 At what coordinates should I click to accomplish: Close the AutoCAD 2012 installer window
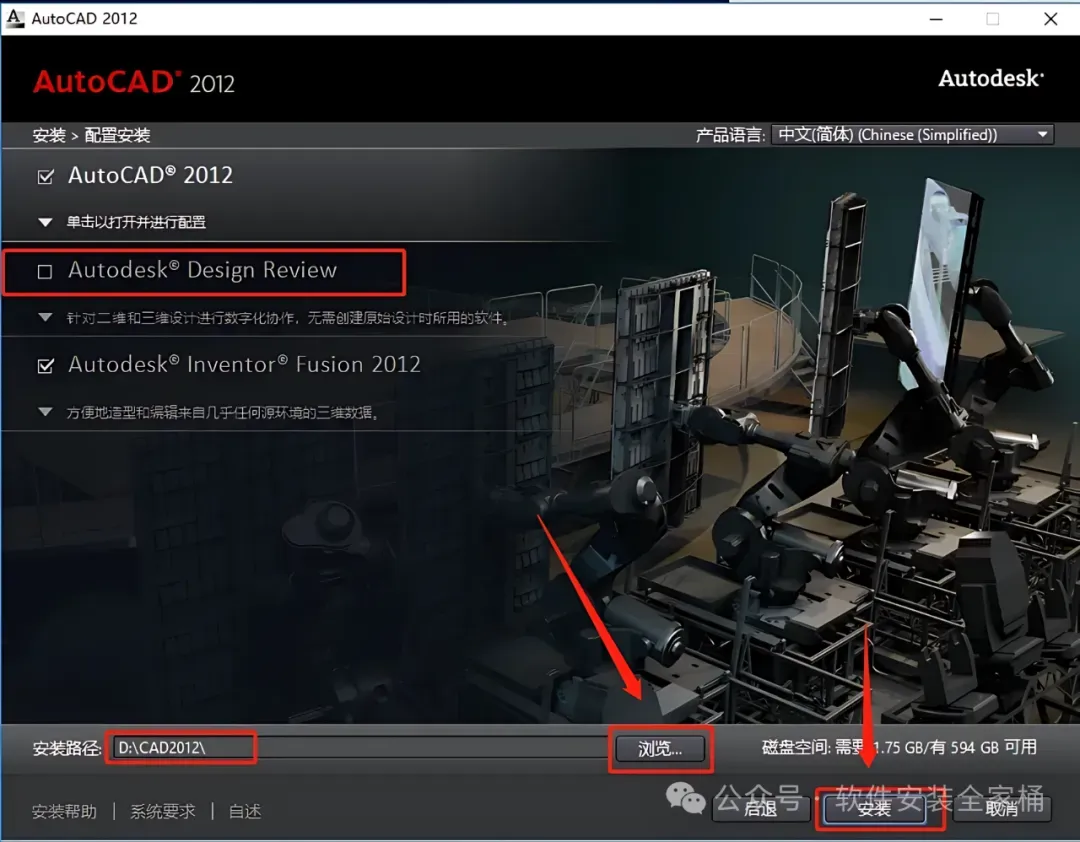(1050, 19)
